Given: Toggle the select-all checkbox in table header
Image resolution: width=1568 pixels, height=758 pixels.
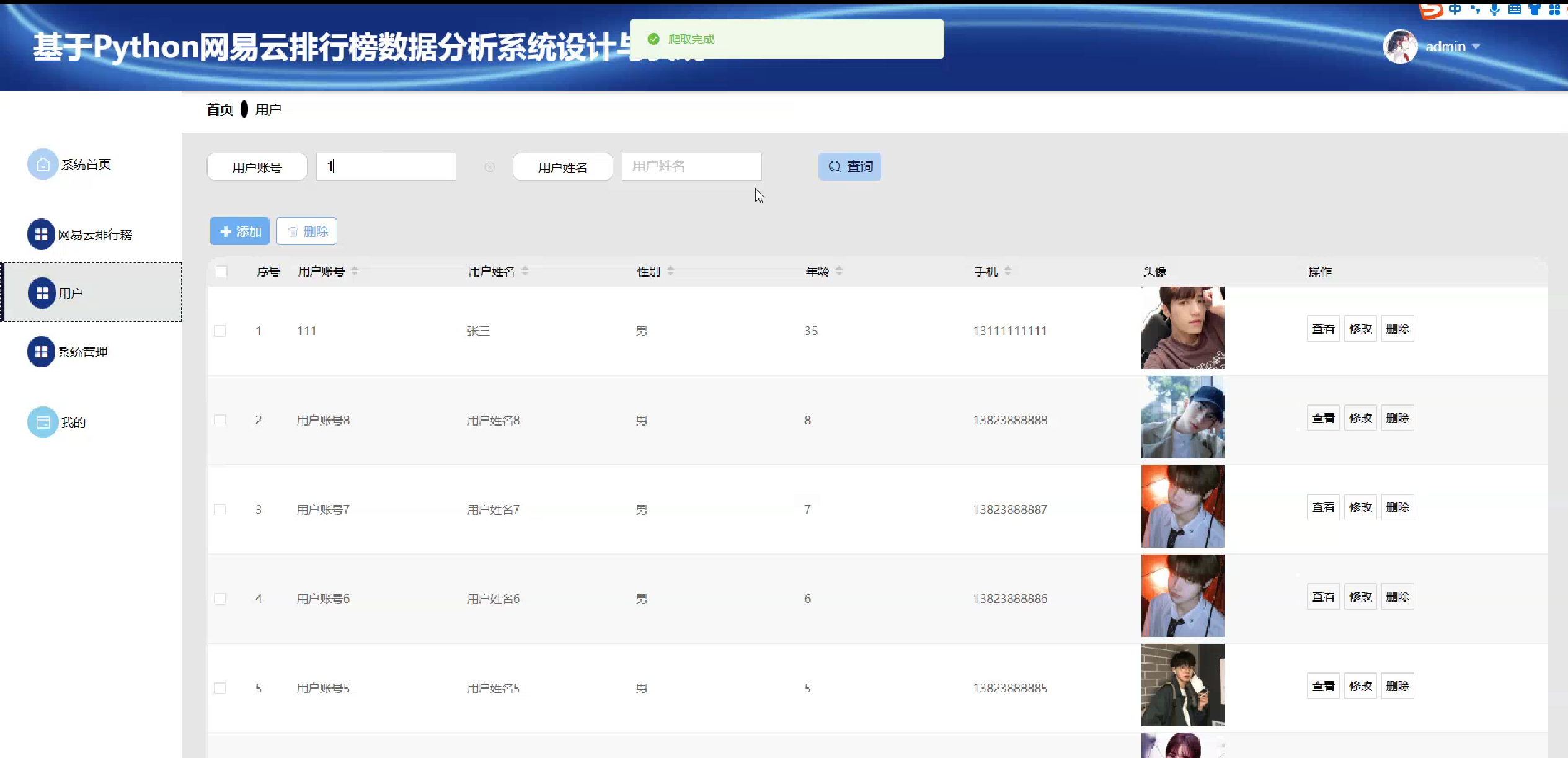Looking at the screenshot, I should (x=221, y=272).
